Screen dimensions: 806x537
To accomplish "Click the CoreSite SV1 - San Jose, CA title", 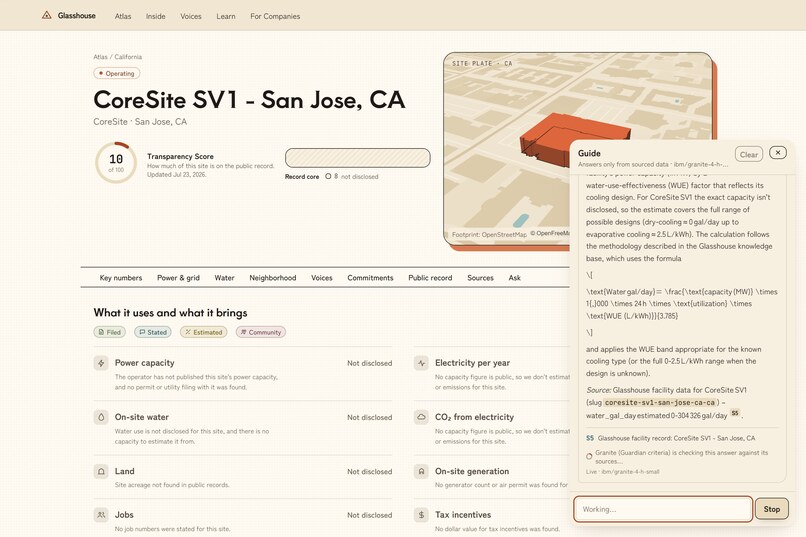I will [249, 100].
